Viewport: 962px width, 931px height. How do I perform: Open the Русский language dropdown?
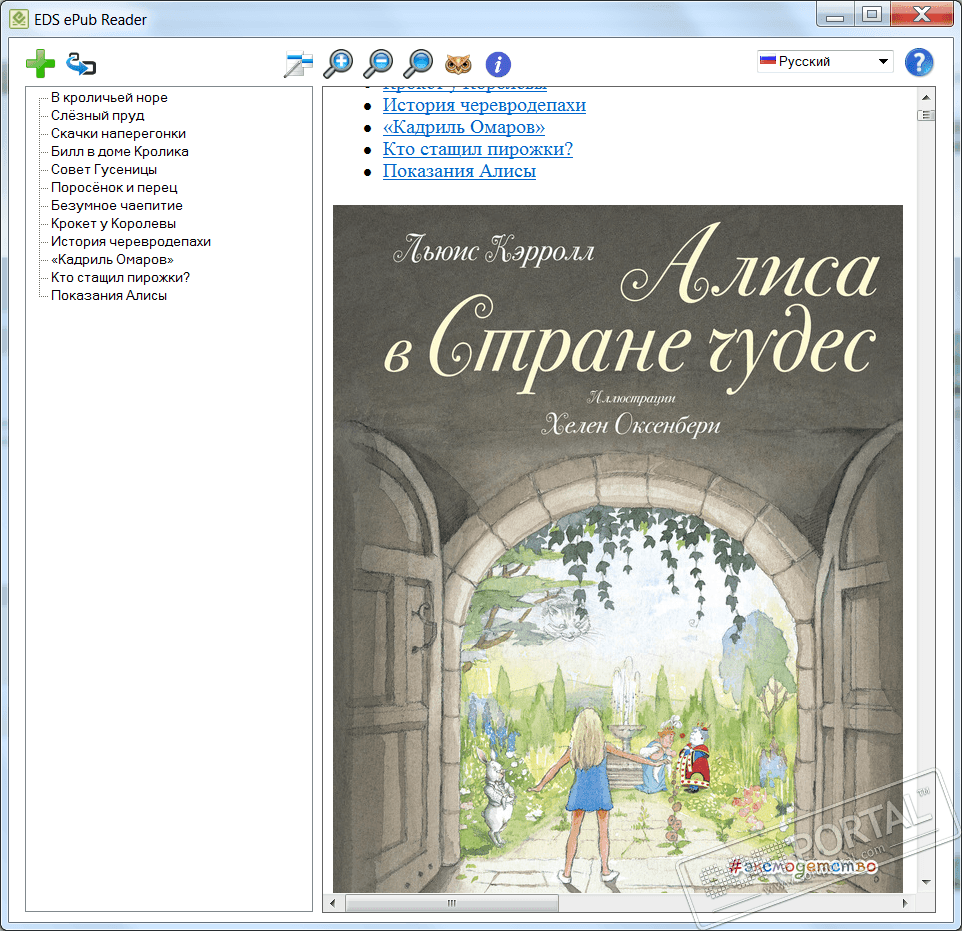pos(825,62)
